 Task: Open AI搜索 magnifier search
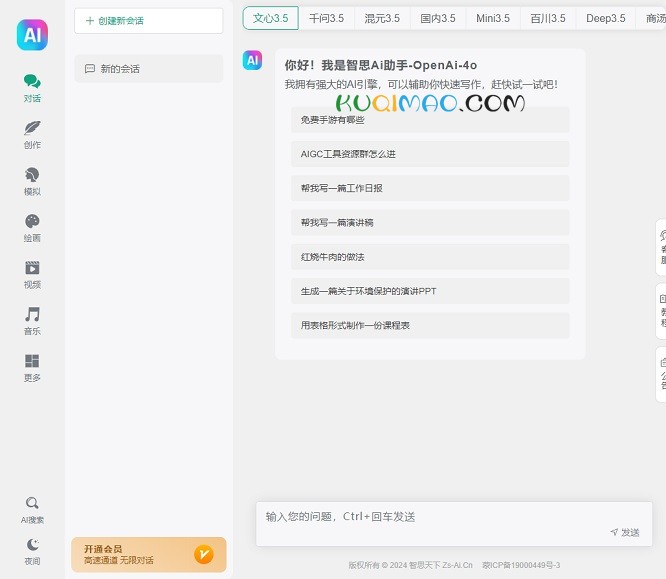pyautogui.click(x=32, y=510)
